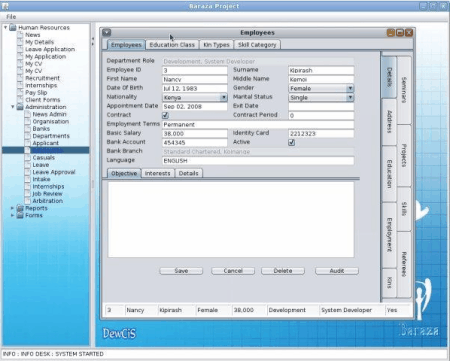Toggle the Contract checkbox
Viewport: 450px width, 361px height.
[165, 115]
